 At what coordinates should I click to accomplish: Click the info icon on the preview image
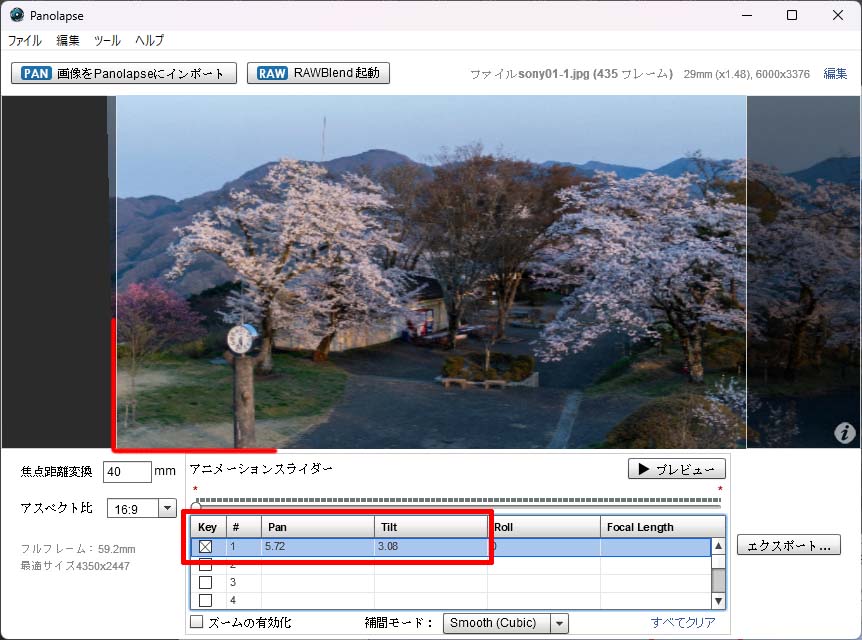point(844,433)
